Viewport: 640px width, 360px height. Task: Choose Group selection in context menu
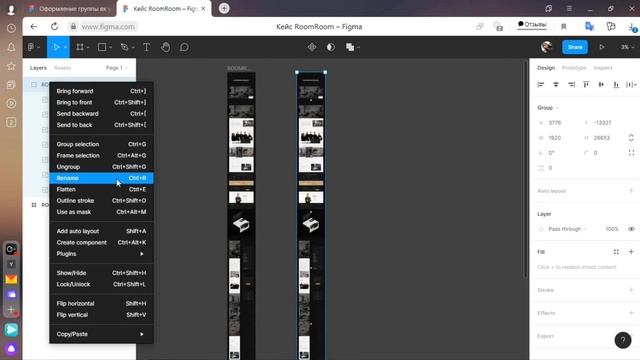(101, 144)
